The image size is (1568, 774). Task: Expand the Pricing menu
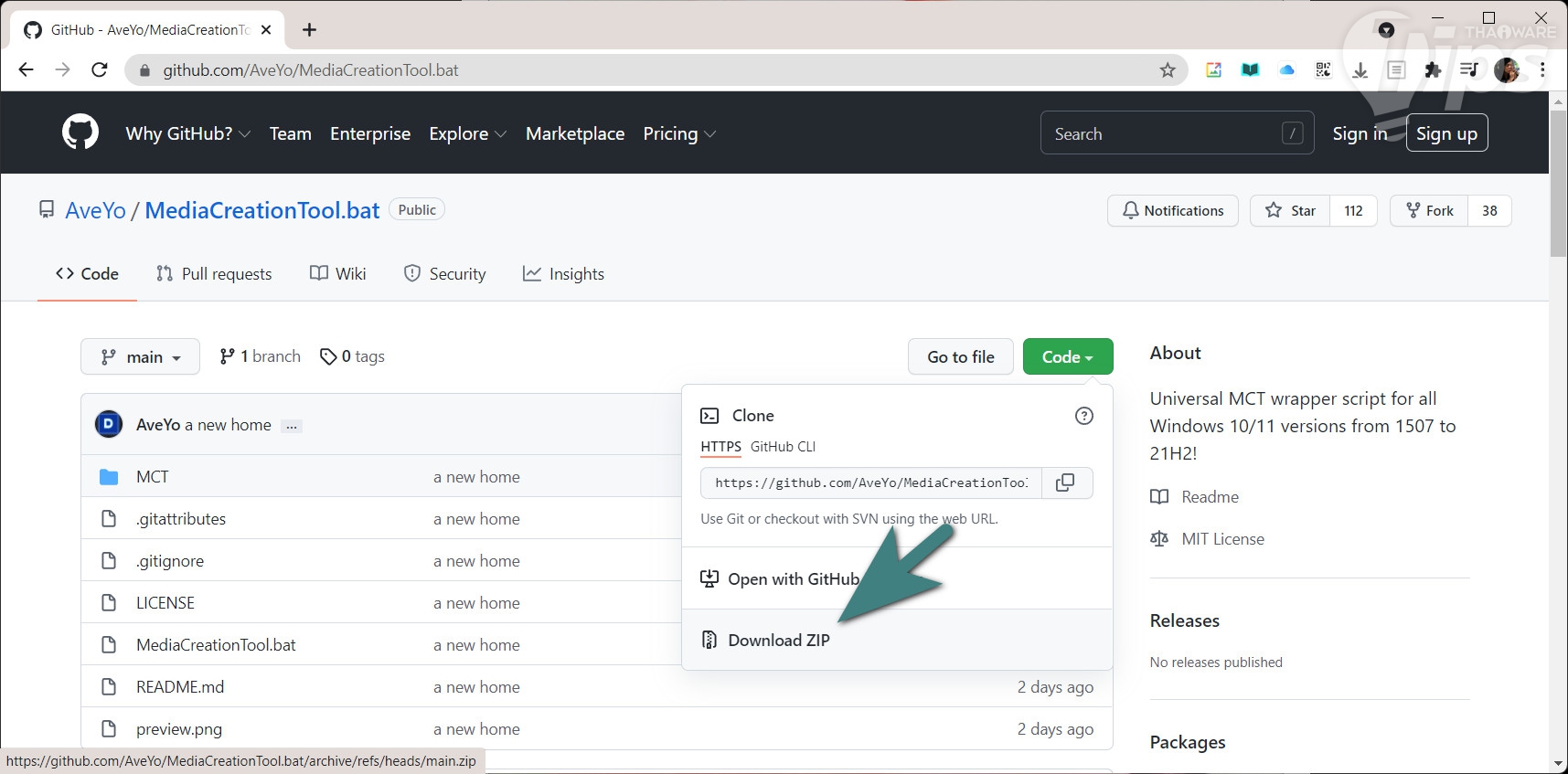679,133
